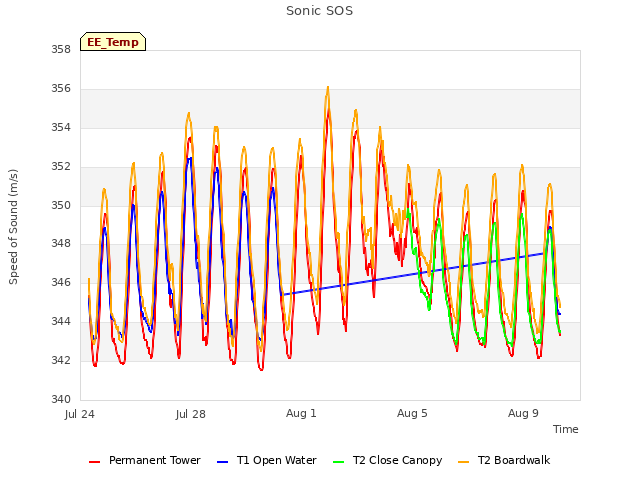The height and width of the screenshot is (480, 640).
Task: Click the green T2 Close Canopy swatch
Action: pos(338,462)
